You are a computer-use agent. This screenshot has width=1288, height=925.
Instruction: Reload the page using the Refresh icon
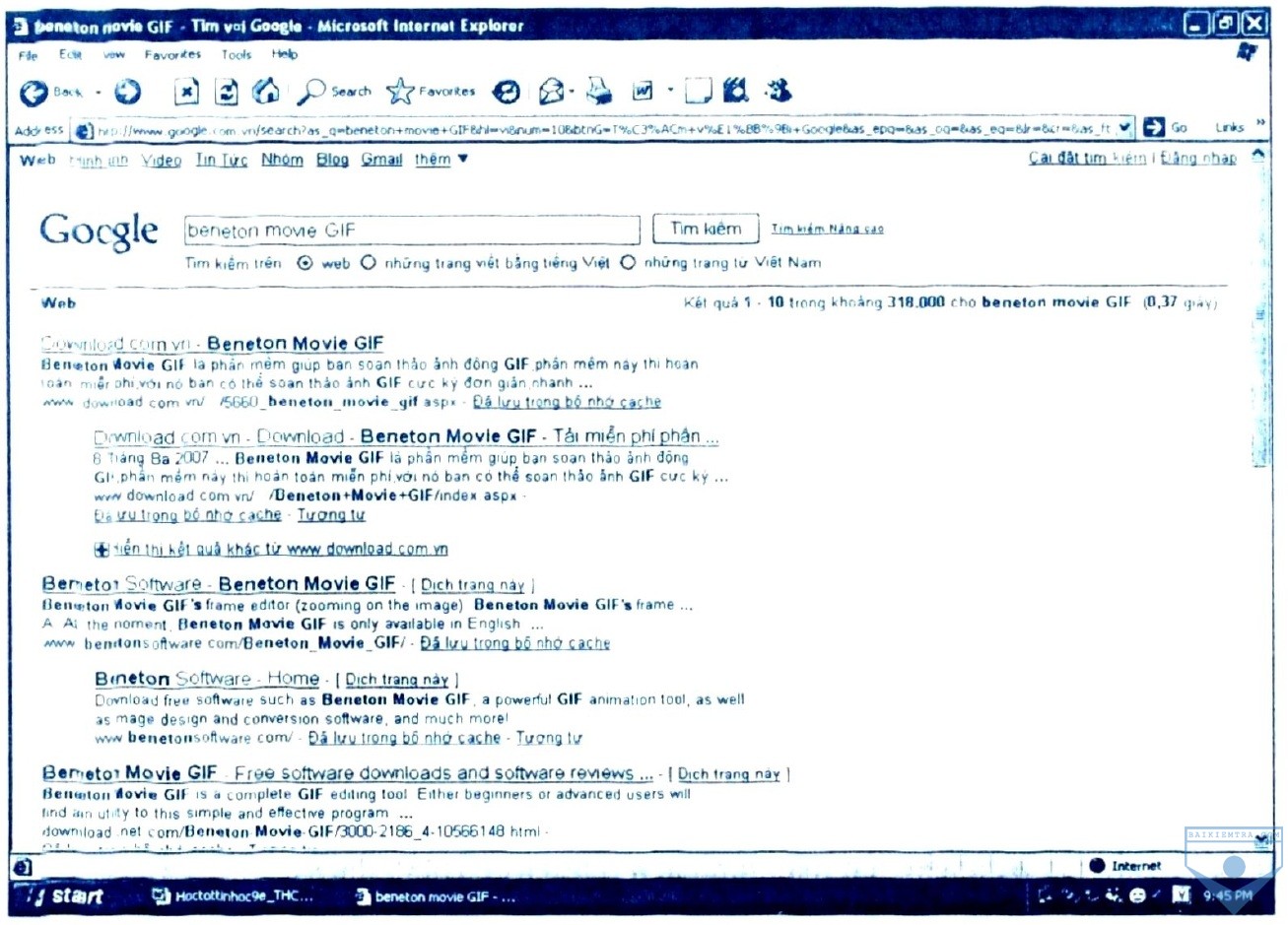227,92
